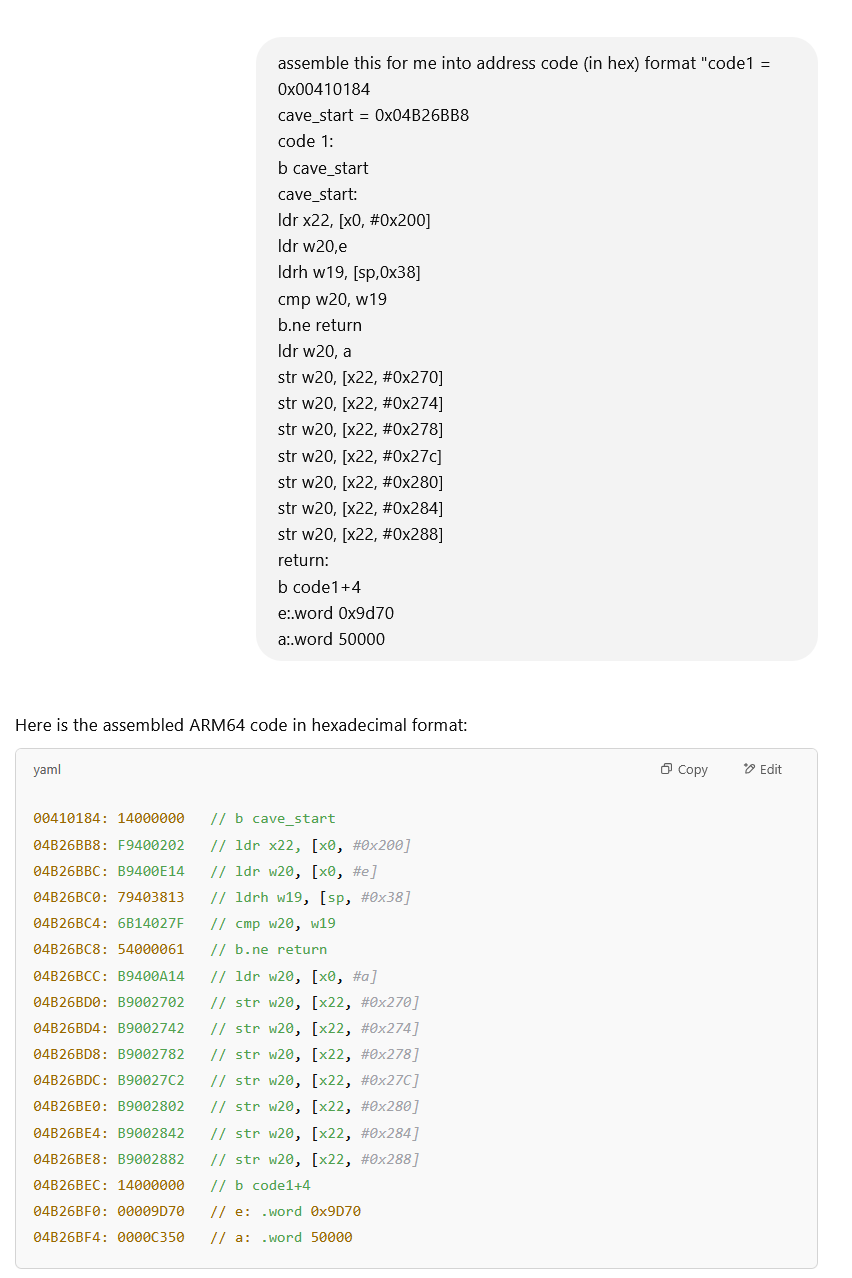Image resolution: width=852 pixels, height=1278 pixels.
Task: Click the Copy icon on the code block
Action: (666, 769)
